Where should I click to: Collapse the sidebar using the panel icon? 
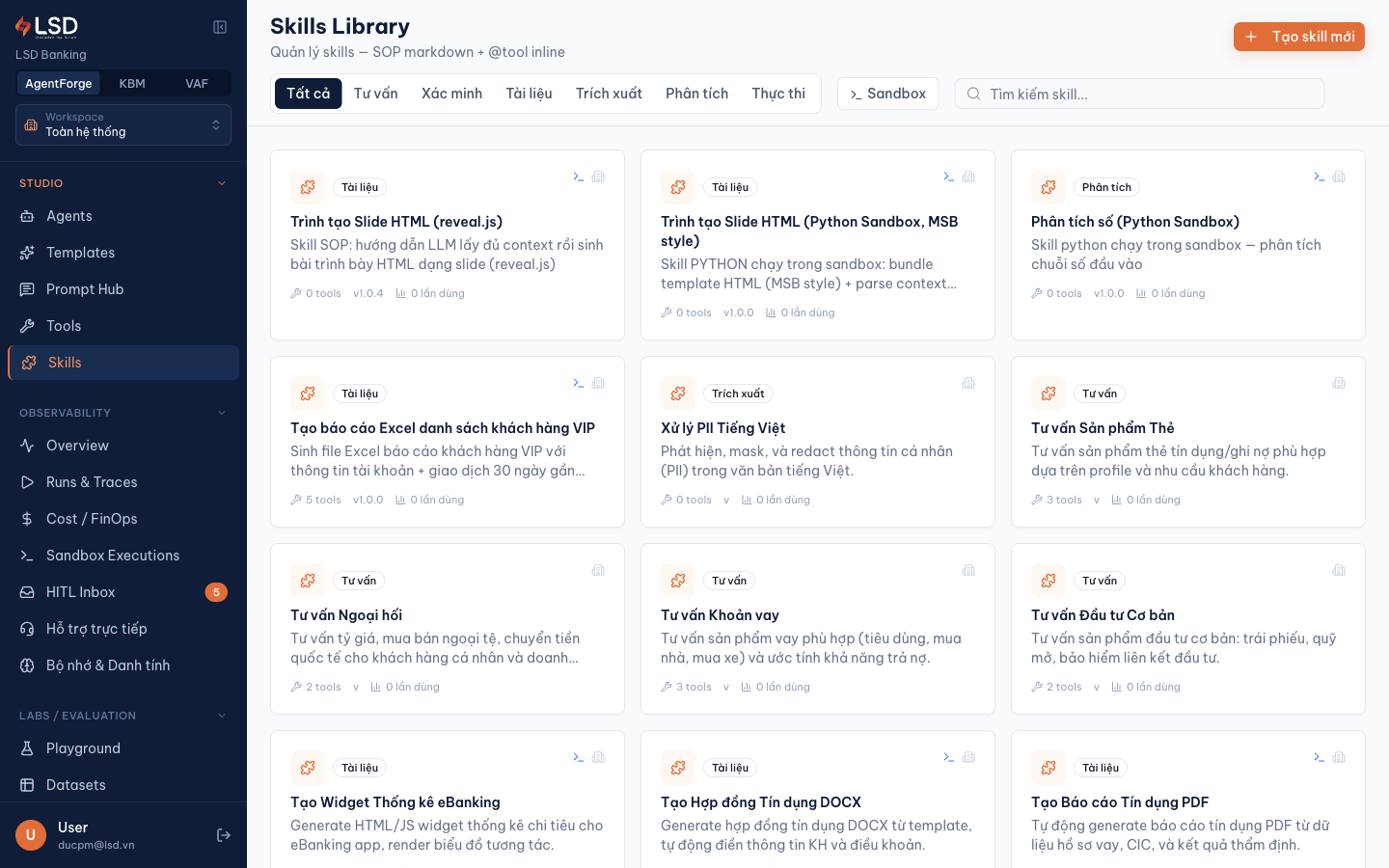pyautogui.click(x=220, y=27)
